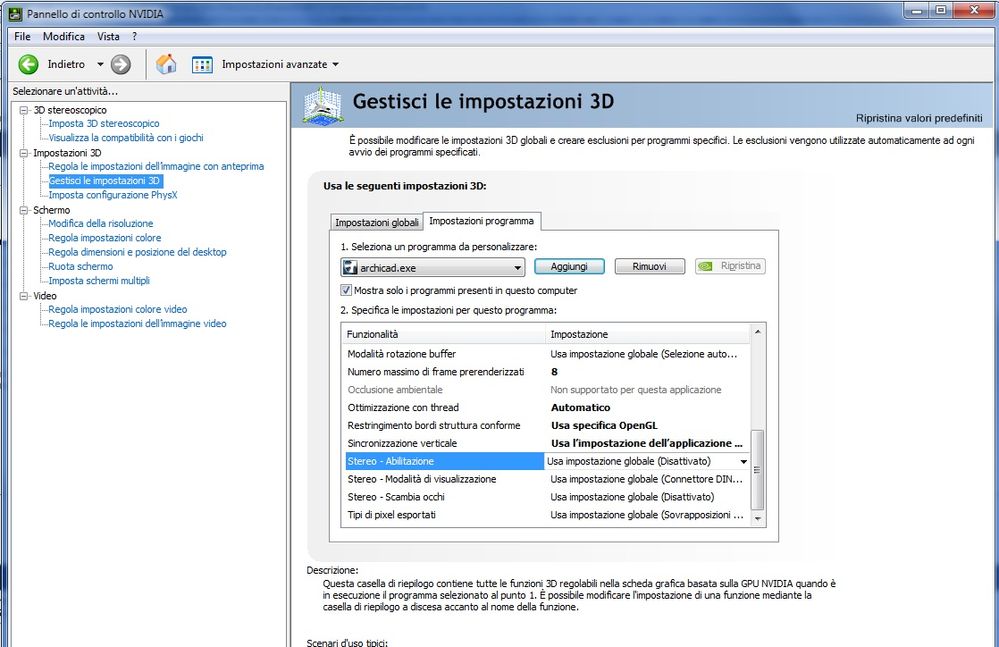Image resolution: width=999 pixels, height=647 pixels.
Task: Select the Sincronizzazione verticale row
Action: 547,443
